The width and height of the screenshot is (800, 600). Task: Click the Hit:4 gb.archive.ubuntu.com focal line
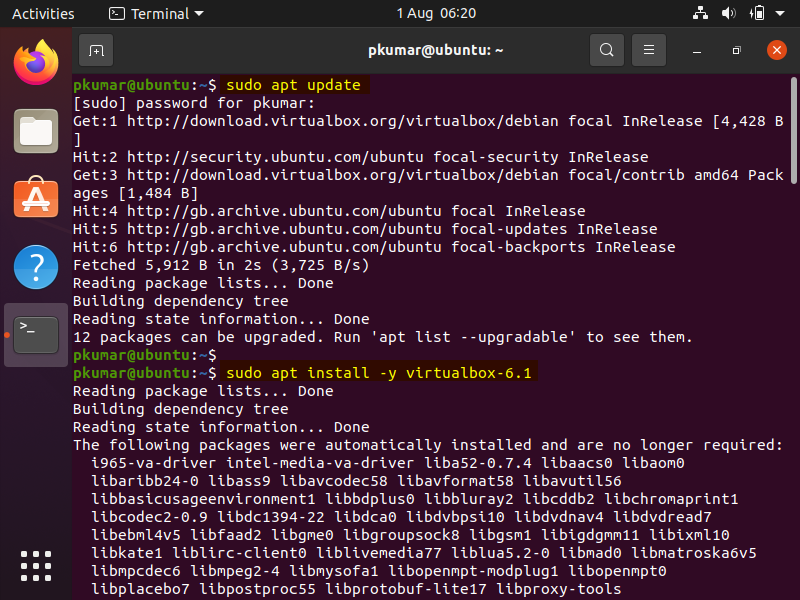329,211
